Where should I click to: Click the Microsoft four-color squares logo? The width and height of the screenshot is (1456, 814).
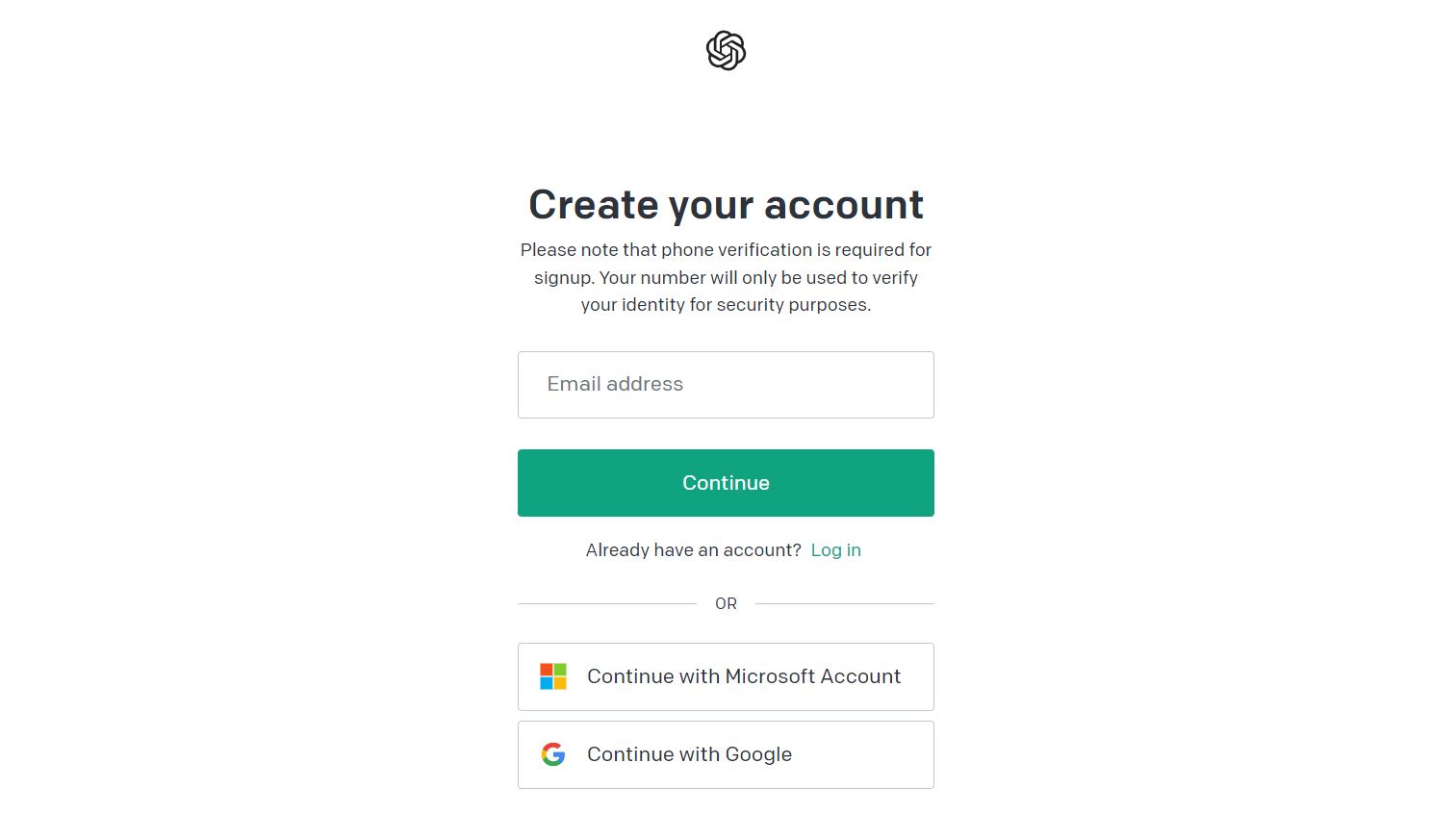pyautogui.click(x=553, y=676)
